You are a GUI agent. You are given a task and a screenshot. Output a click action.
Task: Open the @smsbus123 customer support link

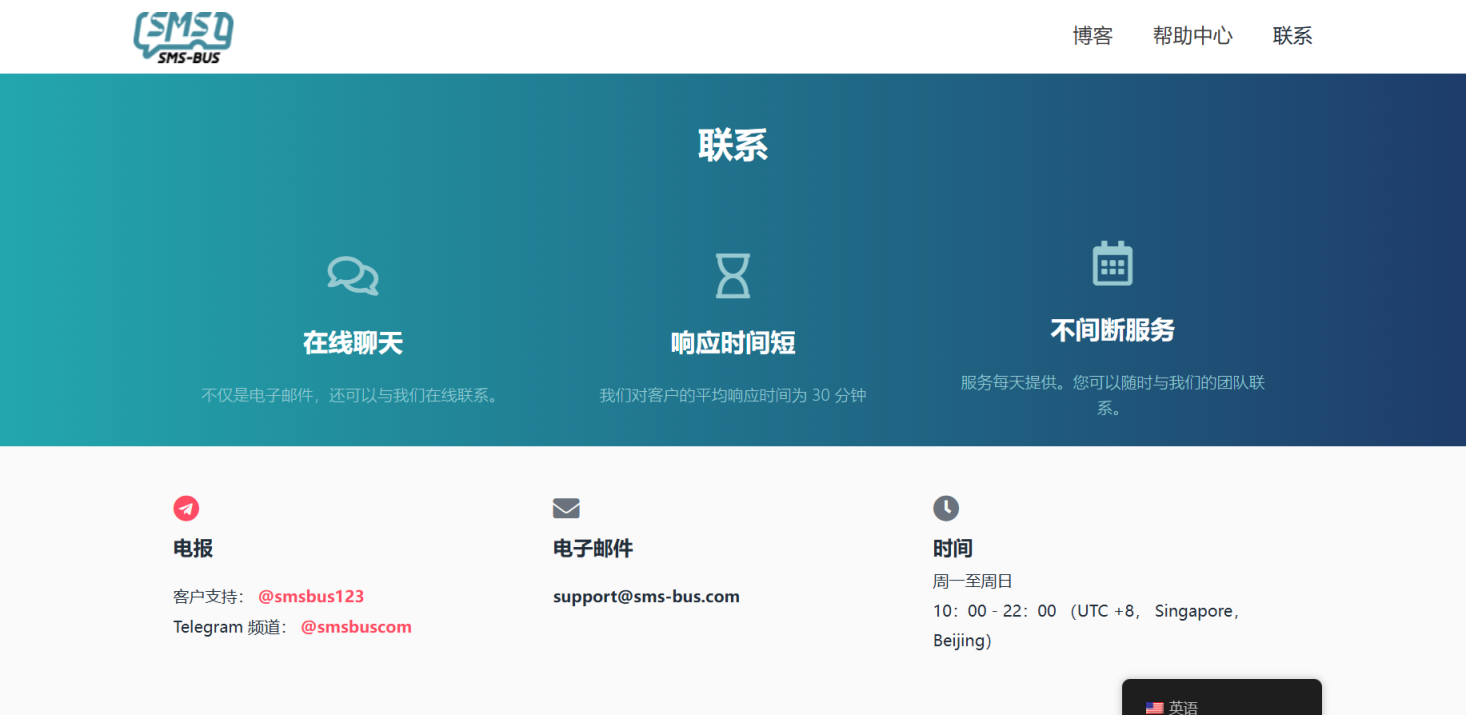click(311, 596)
